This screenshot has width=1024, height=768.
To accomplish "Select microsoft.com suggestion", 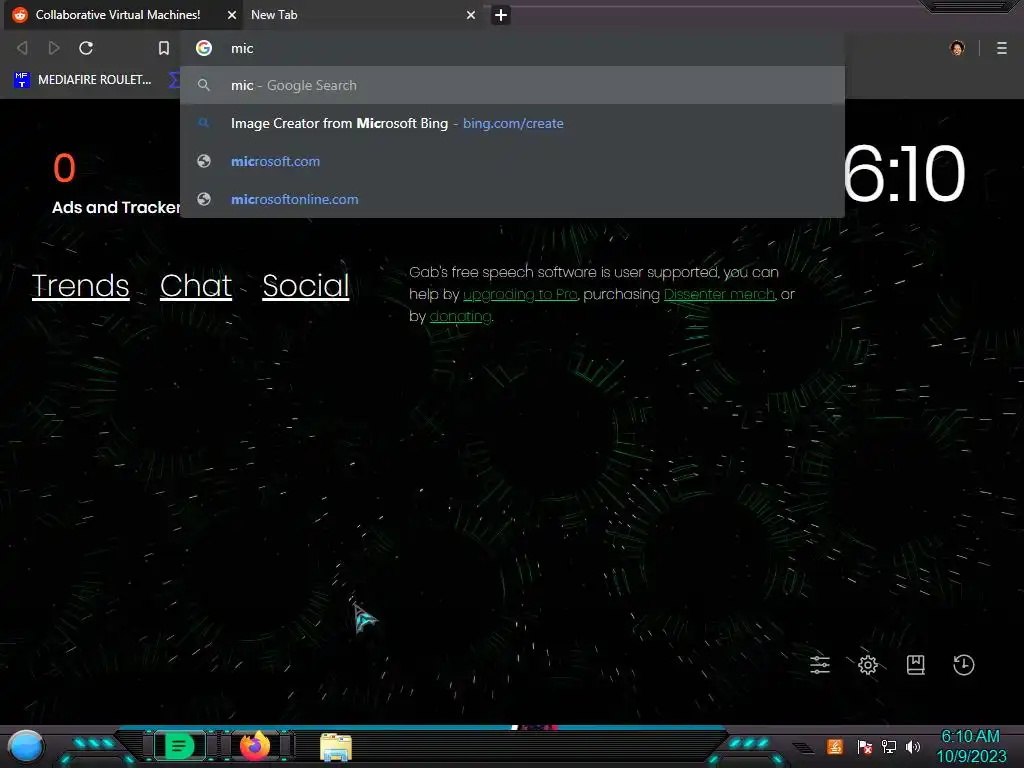I will (x=513, y=161).
